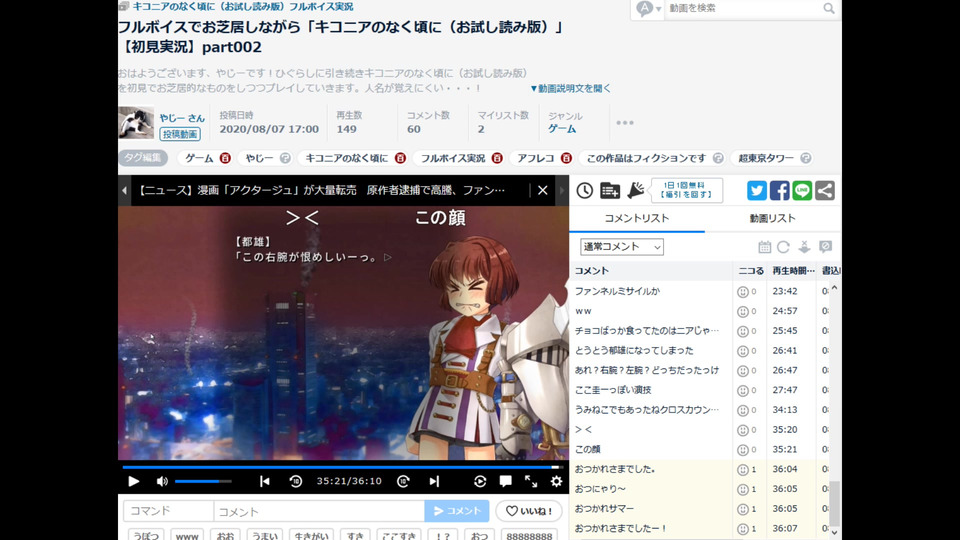Share the video on Facebook

pos(779,190)
